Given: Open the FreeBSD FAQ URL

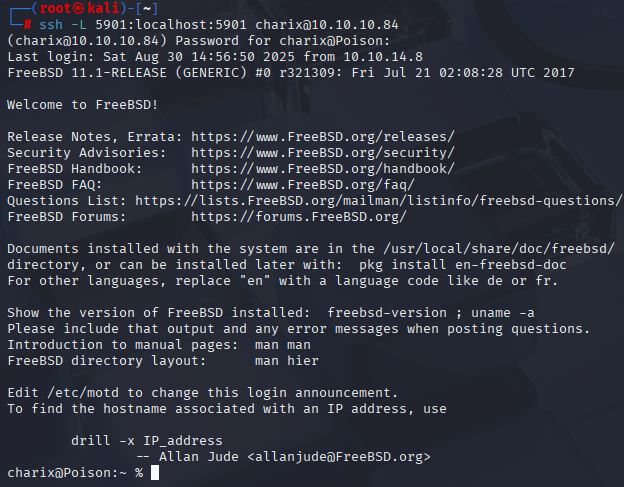Looking at the screenshot, I should [x=303, y=185].
